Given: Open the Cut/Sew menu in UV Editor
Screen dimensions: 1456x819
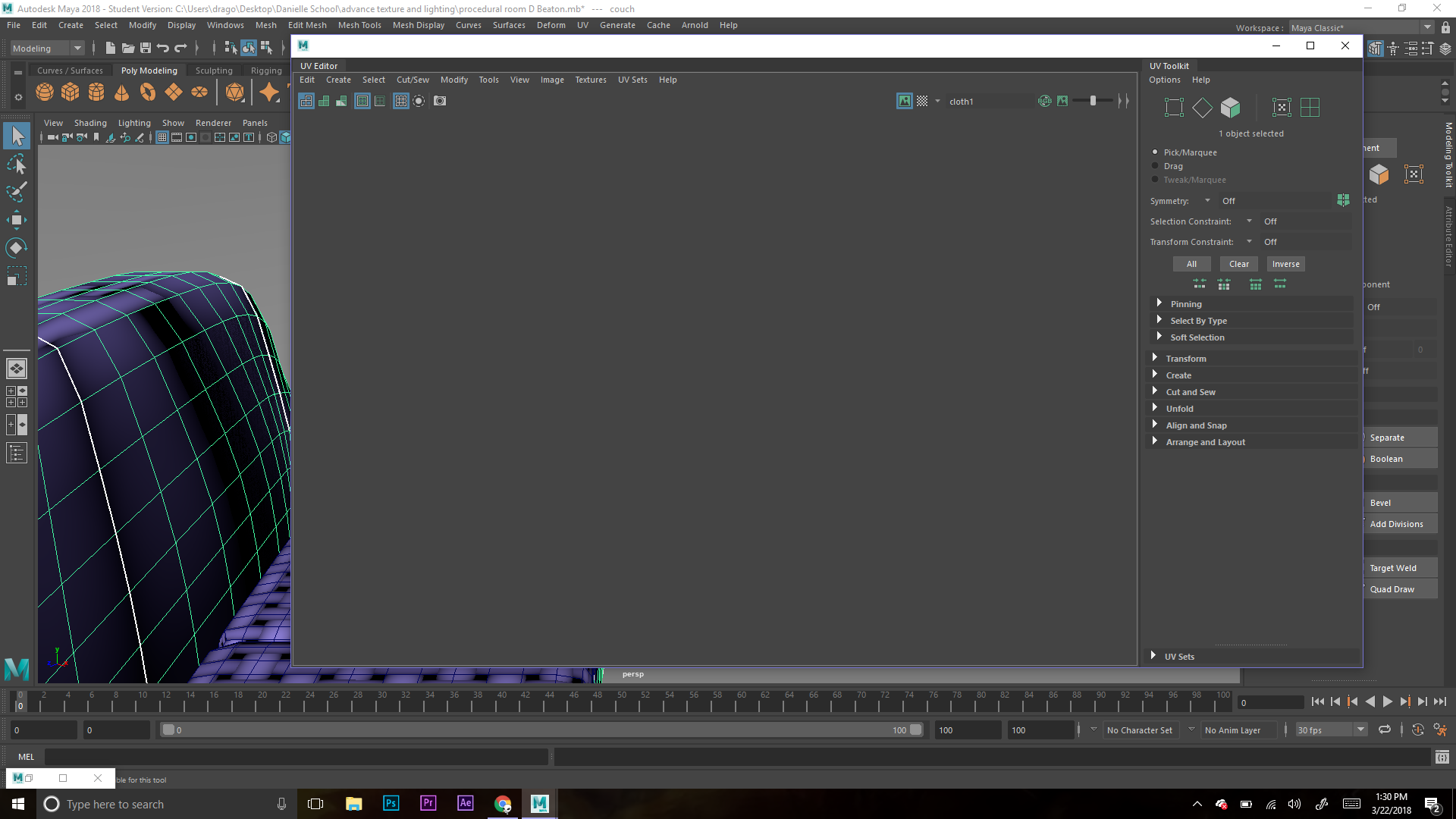Looking at the screenshot, I should (x=413, y=80).
